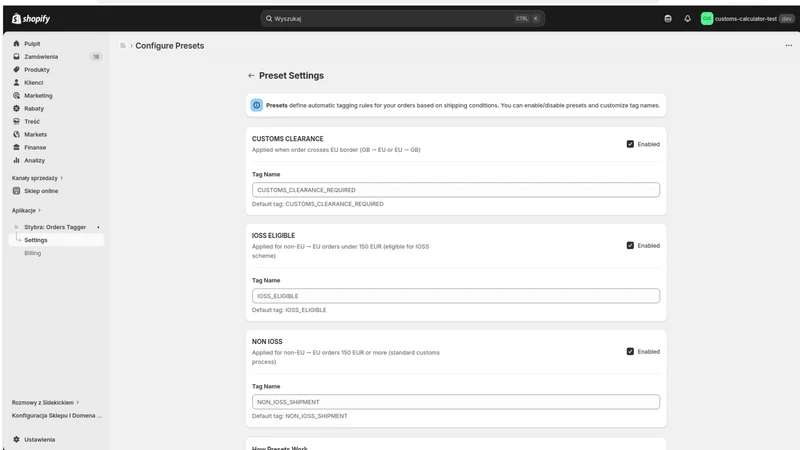The image size is (800, 450).
Task: Click 'Default tag: NON_IOSS_SHIPMENT' text
Action: (299, 416)
